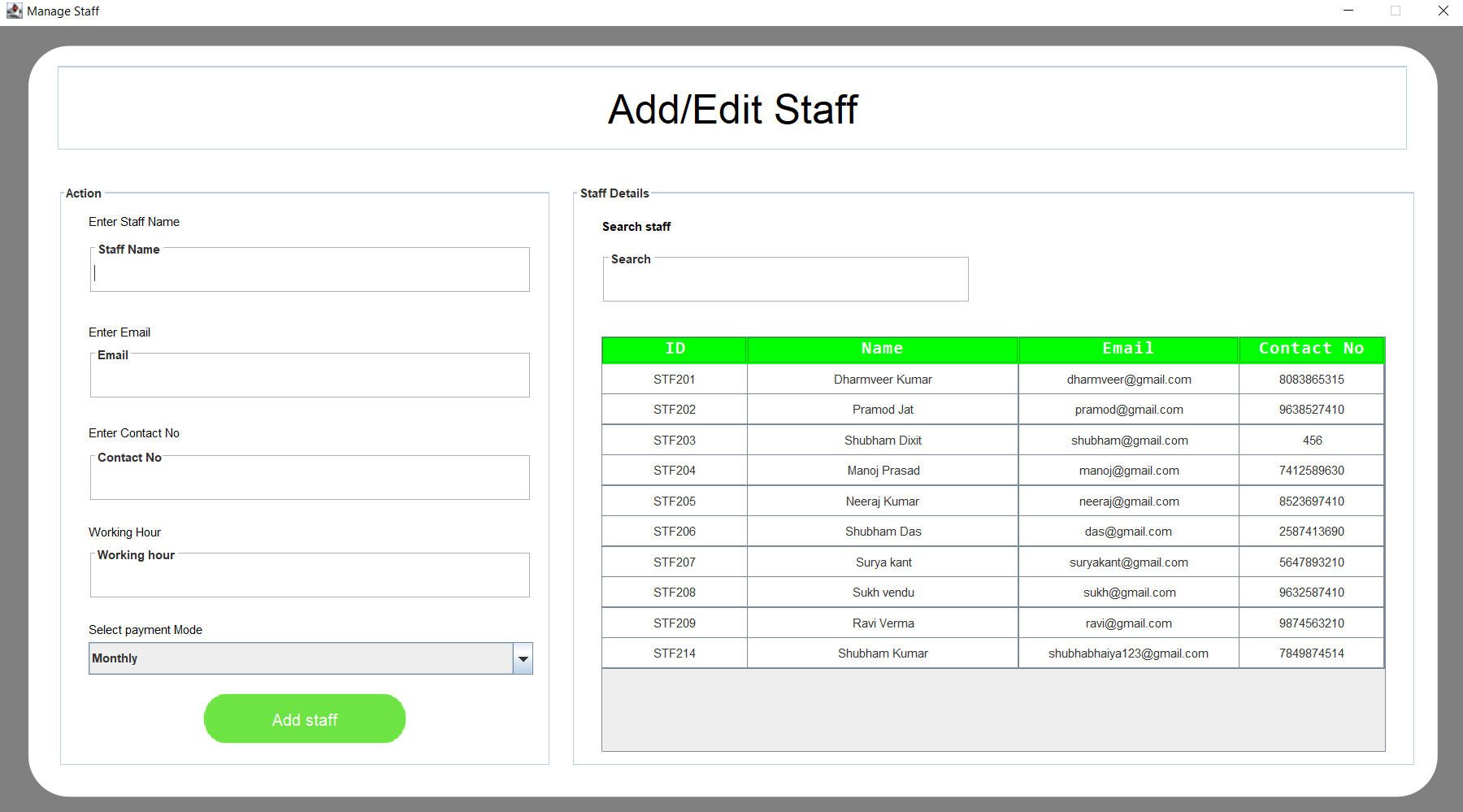The width and height of the screenshot is (1463, 812).
Task: Click the Email column header
Action: (1128, 349)
